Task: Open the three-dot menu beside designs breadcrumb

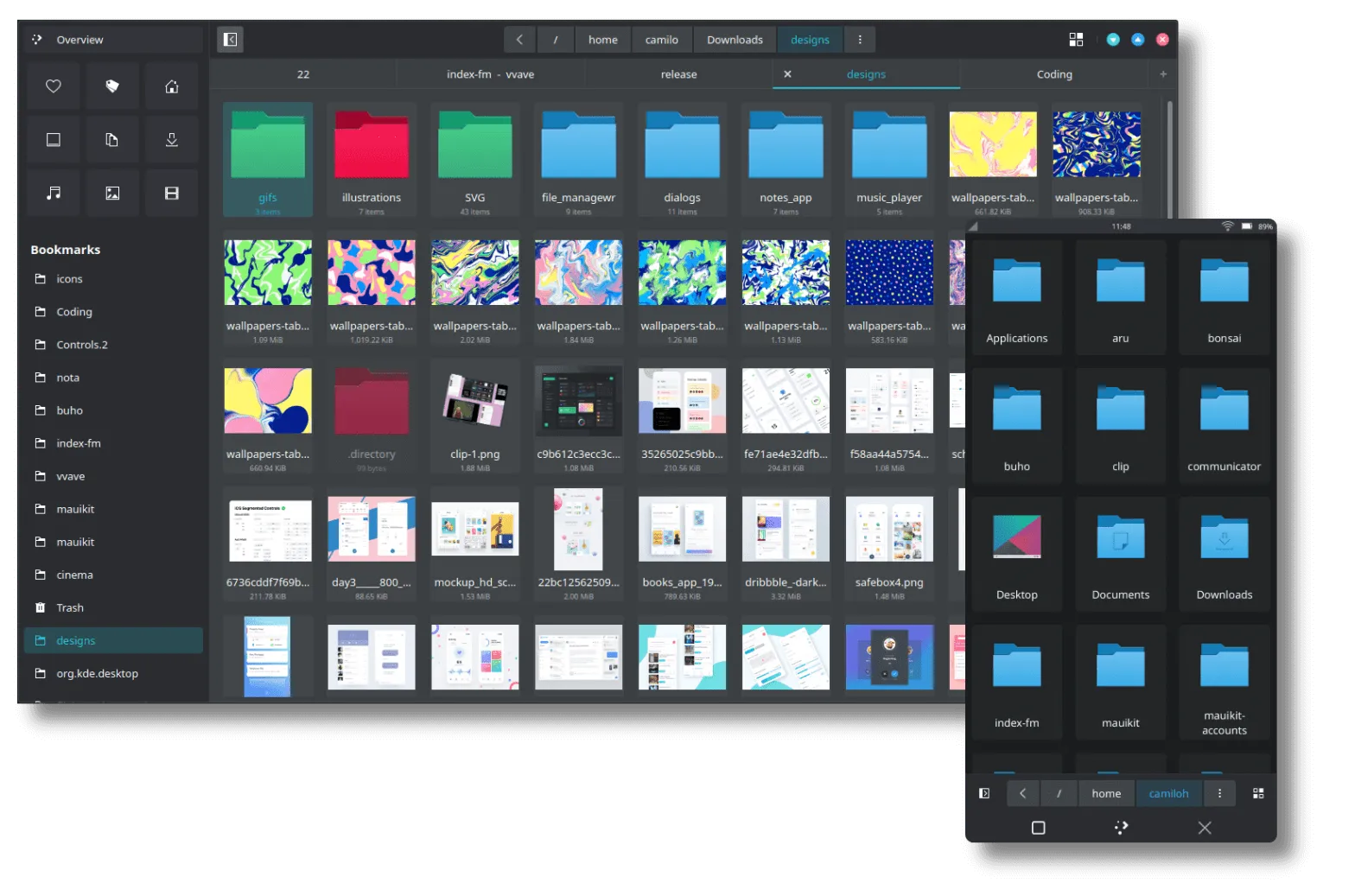Action: click(859, 40)
